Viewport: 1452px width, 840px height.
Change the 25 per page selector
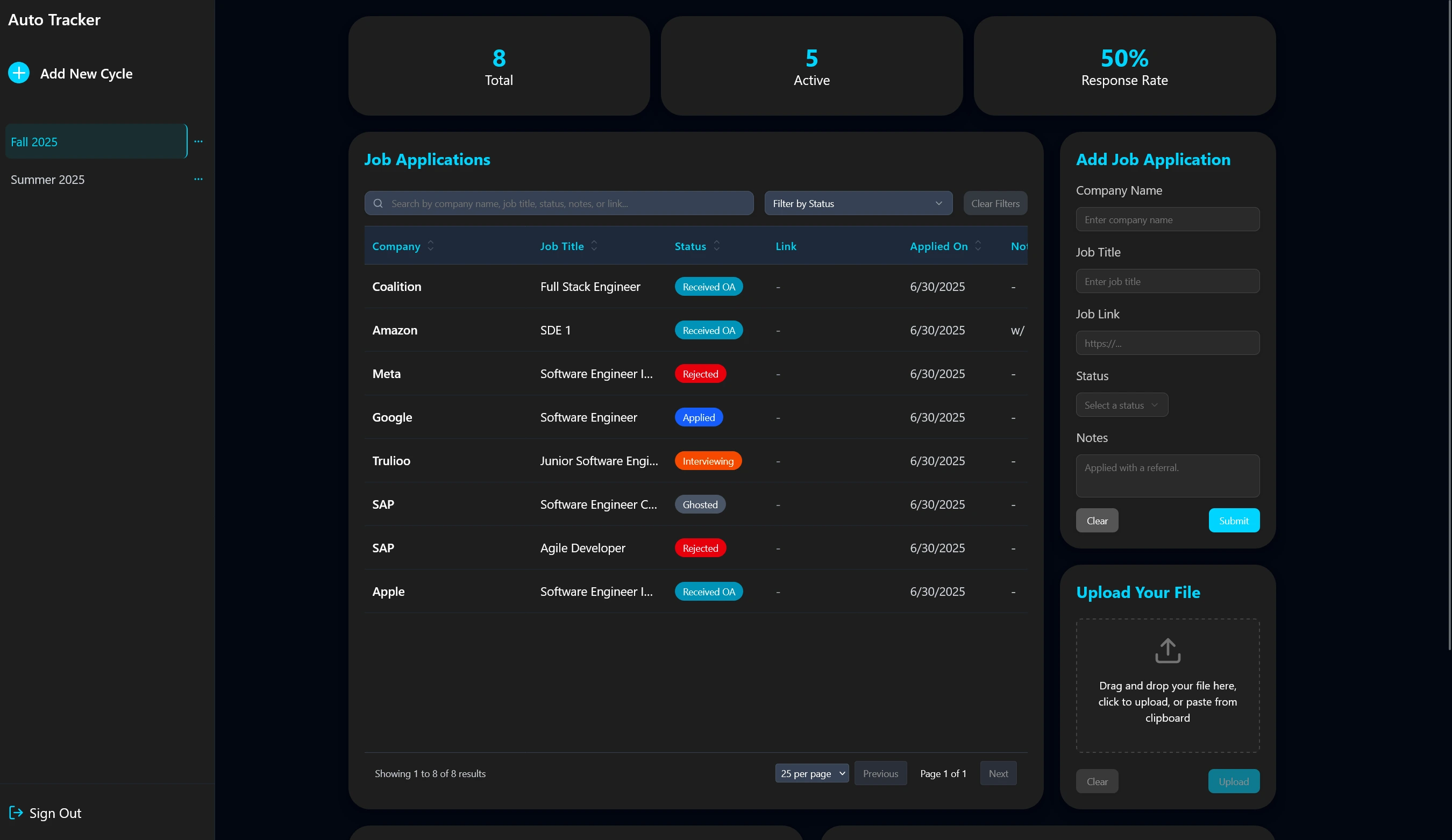(812, 773)
